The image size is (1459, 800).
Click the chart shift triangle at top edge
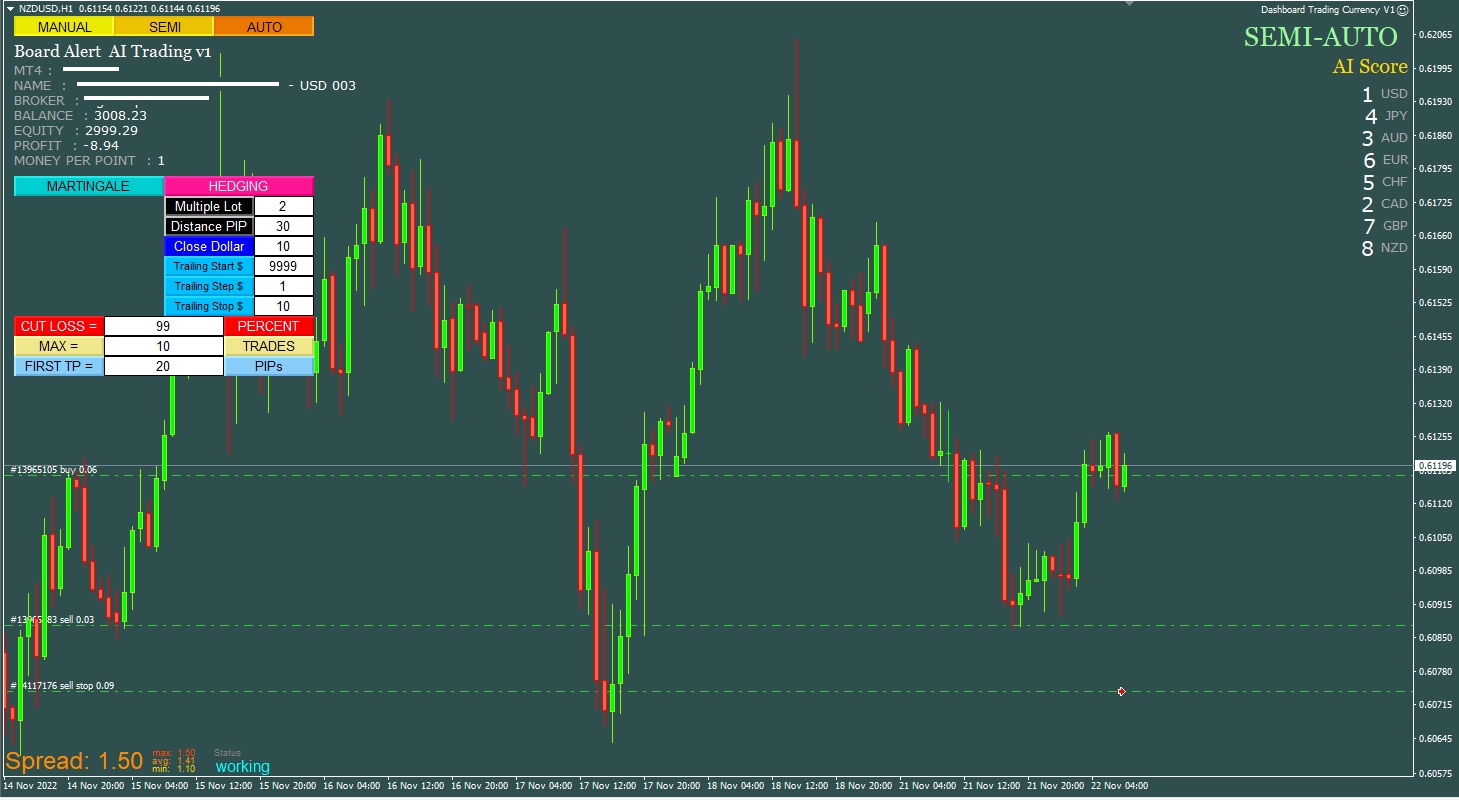1130,4
